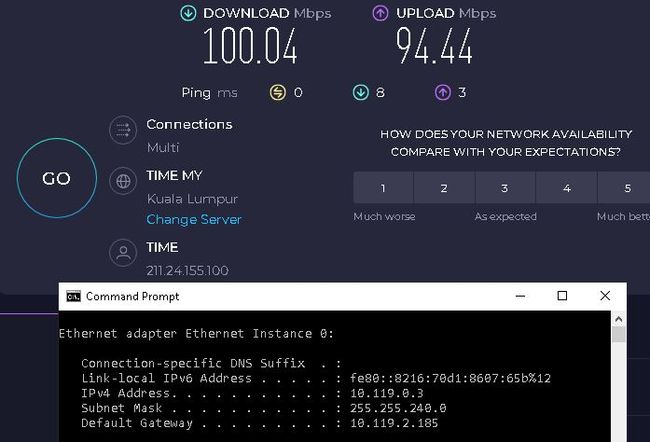Click the globe server icon
This screenshot has width=650, height=442.
pos(123,184)
